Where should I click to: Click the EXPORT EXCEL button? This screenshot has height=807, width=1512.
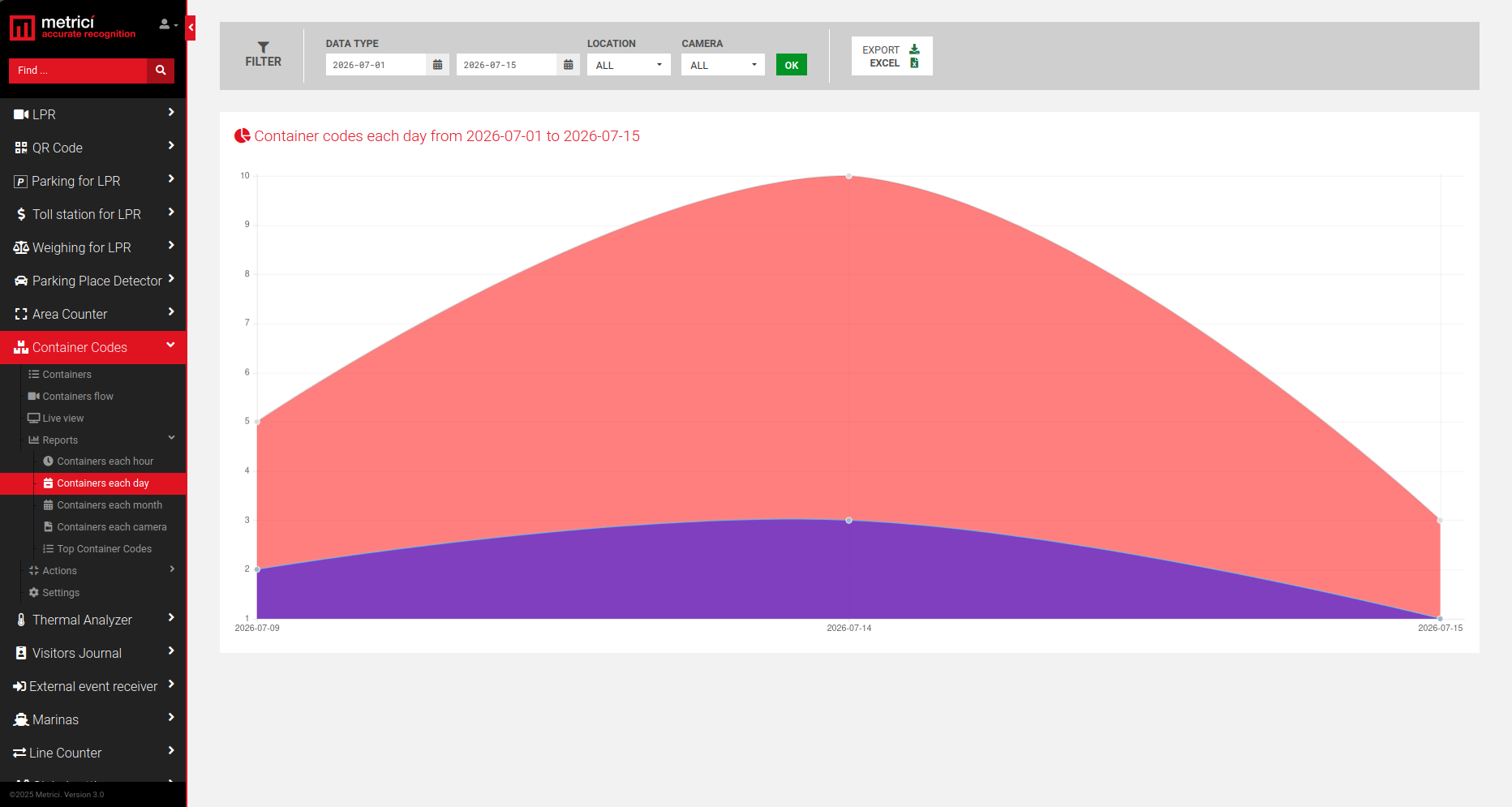click(x=891, y=56)
